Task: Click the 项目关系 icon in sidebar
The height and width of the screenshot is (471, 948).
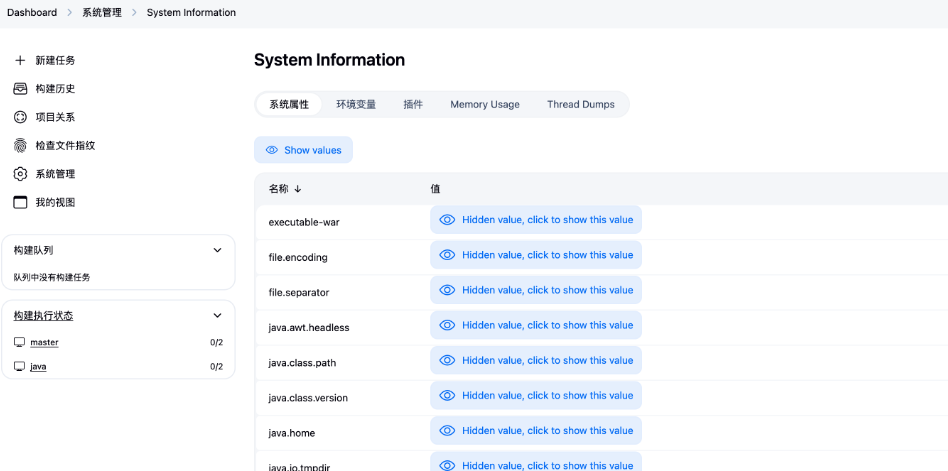Action: (x=20, y=117)
